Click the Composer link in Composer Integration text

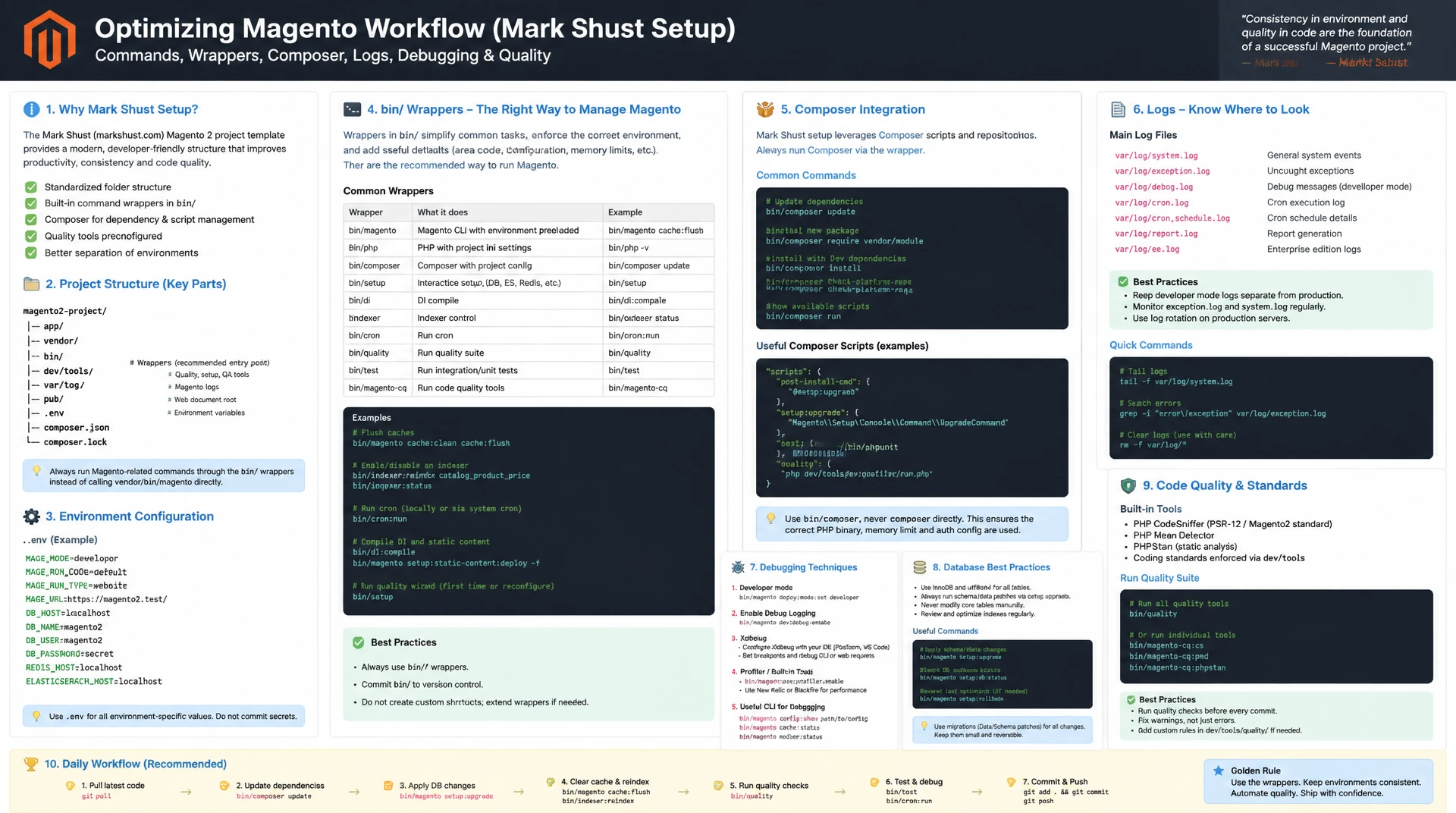[x=901, y=135]
